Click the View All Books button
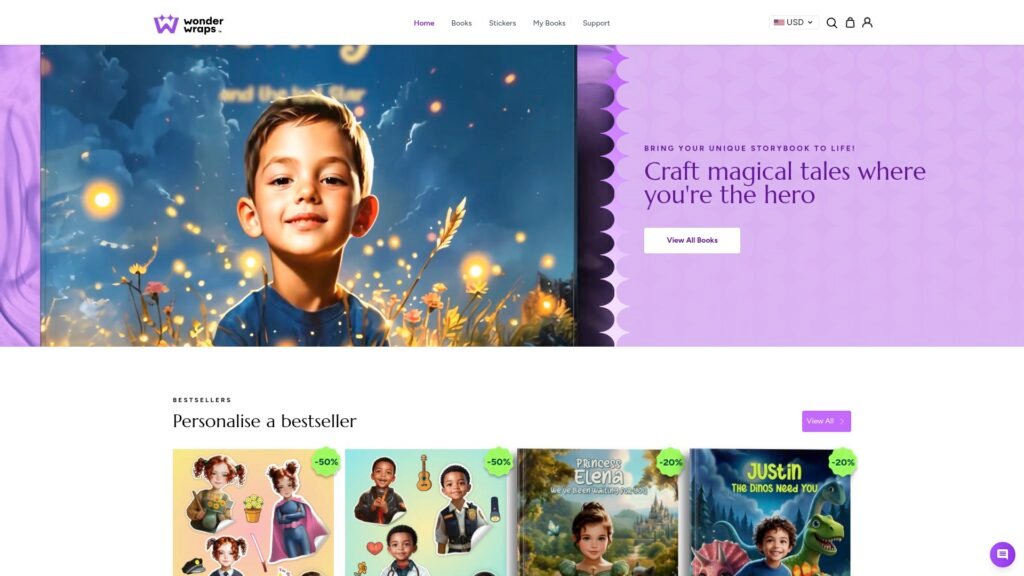The width and height of the screenshot is (1024, 576). coord(692,240)
